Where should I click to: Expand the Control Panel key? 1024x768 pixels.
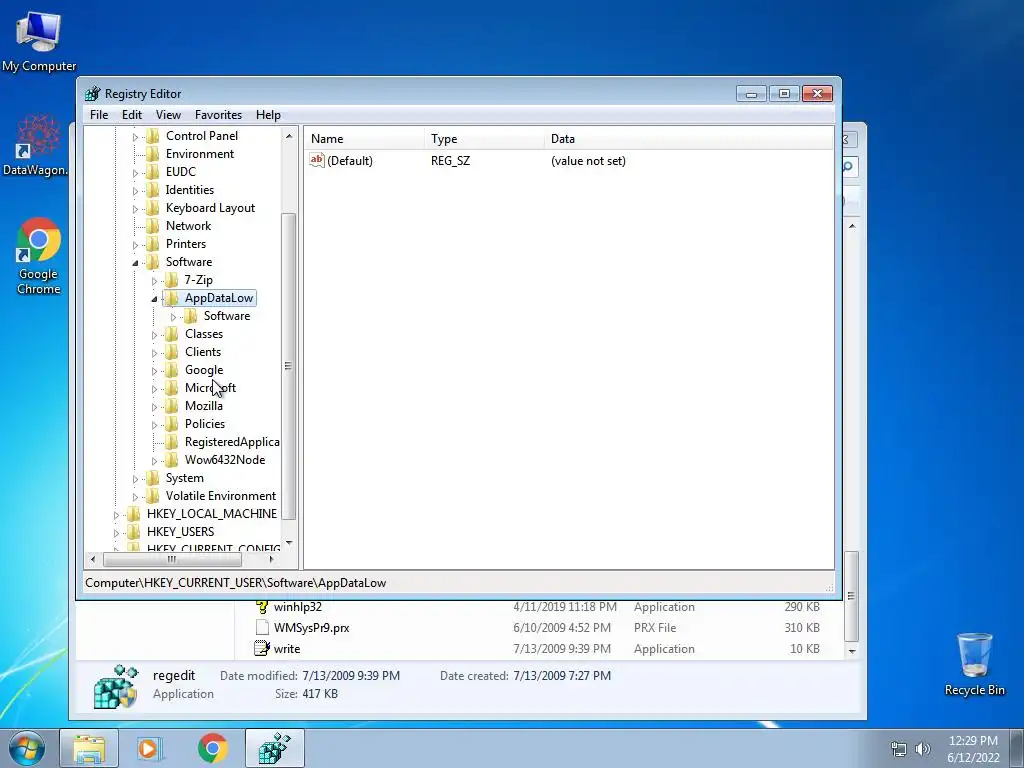pos(135,137)
